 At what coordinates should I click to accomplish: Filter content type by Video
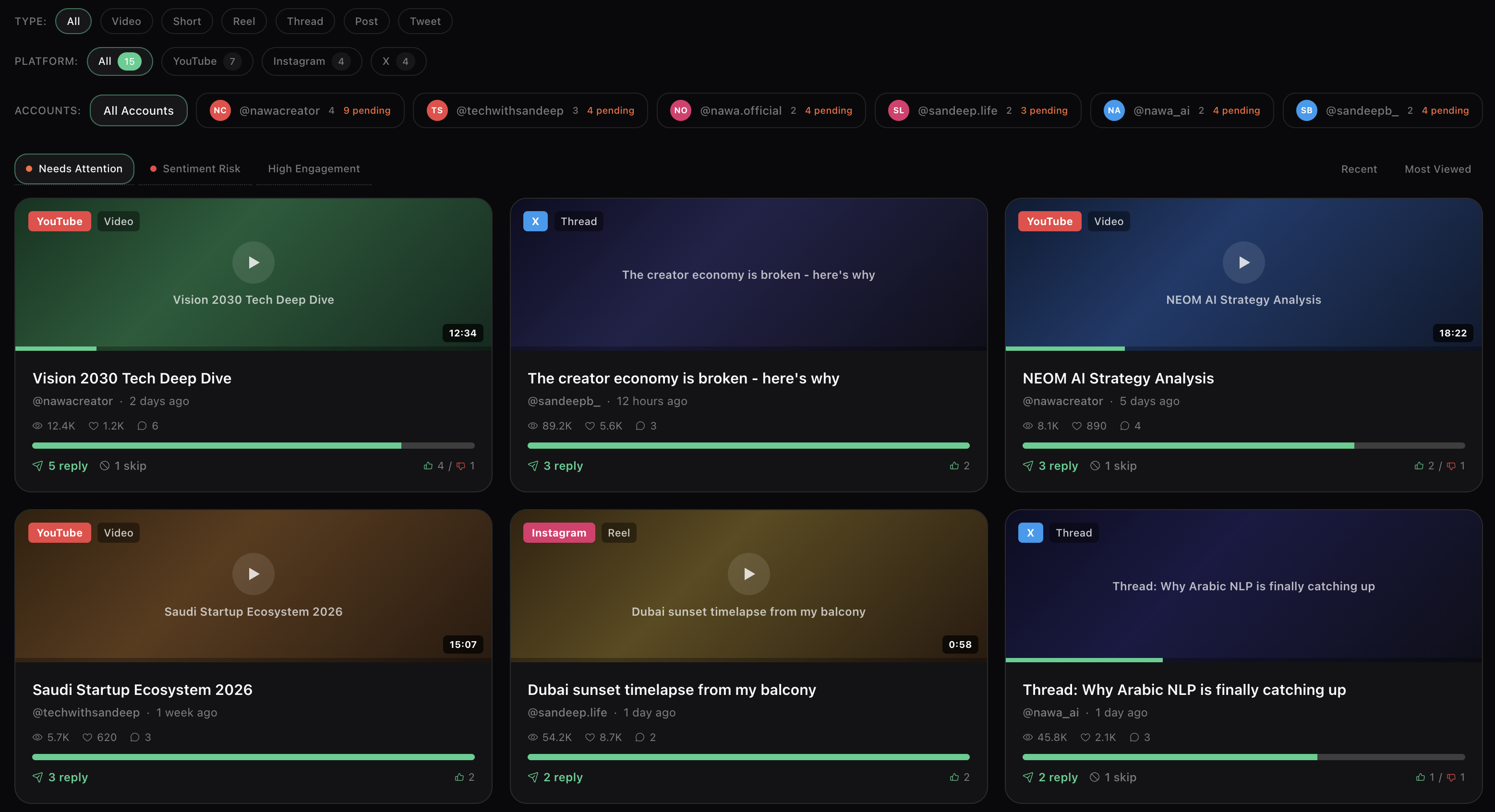(127, 22)
